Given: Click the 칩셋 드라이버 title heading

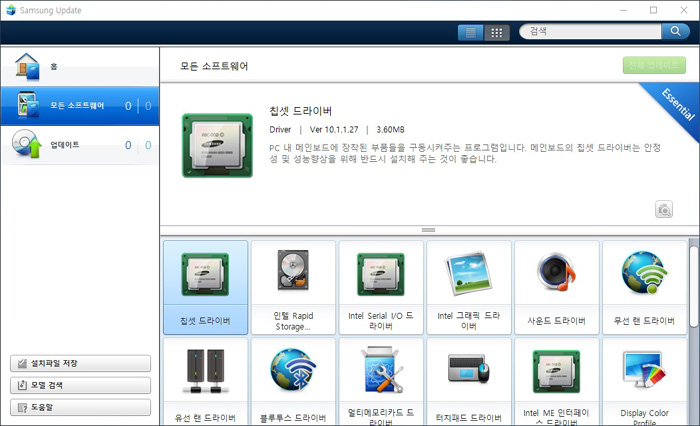Looking at the screenshot, I should point(300,111).
